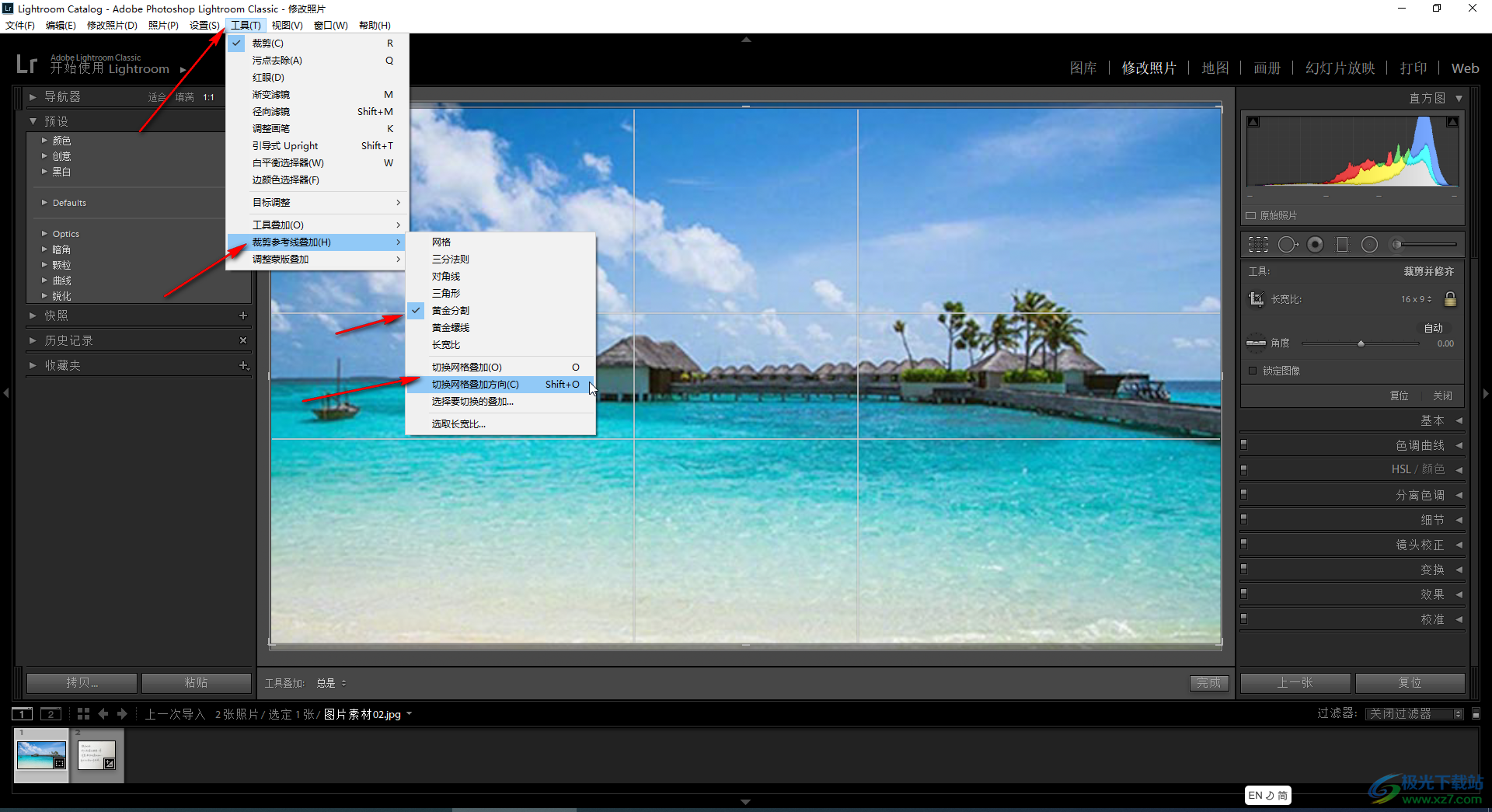Image resolution: width=1492 pixels, height=812 pixels.
Task: Toggle the 变换 panel switch
Action: point(1244,570)
